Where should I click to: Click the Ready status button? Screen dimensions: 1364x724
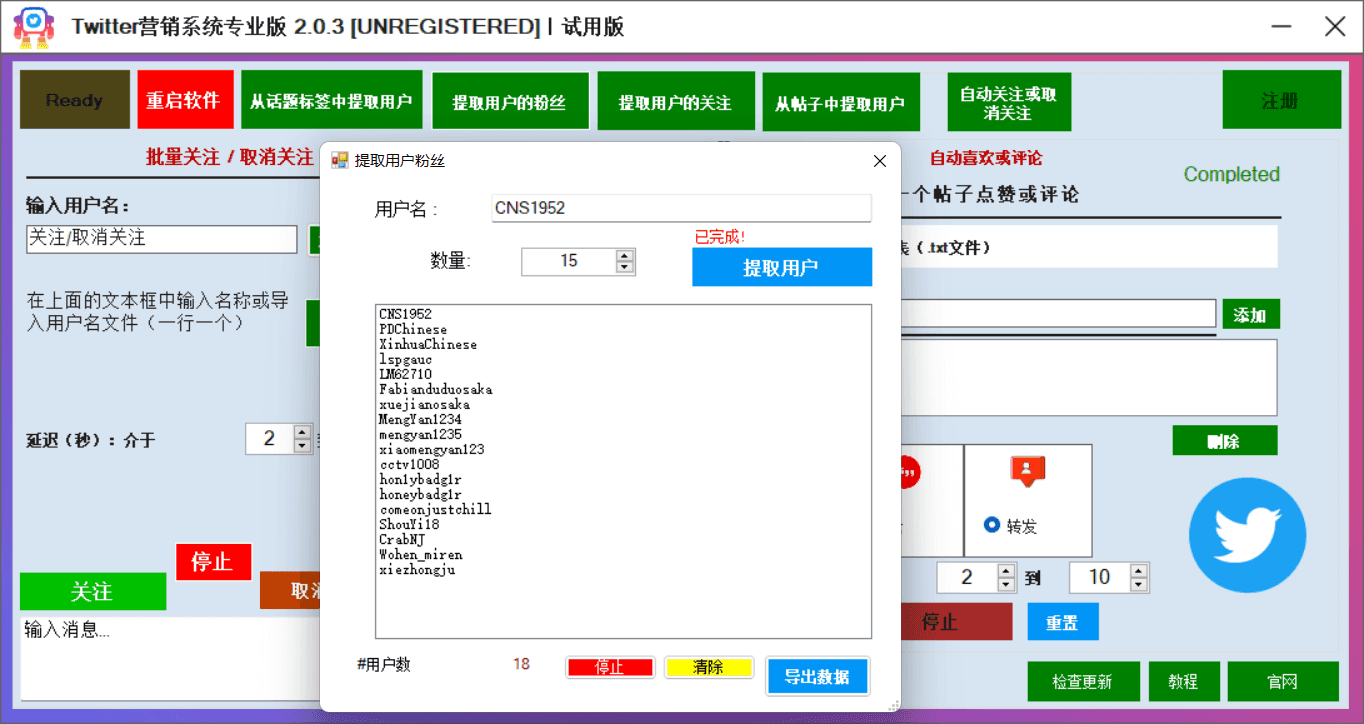[75, 99]
